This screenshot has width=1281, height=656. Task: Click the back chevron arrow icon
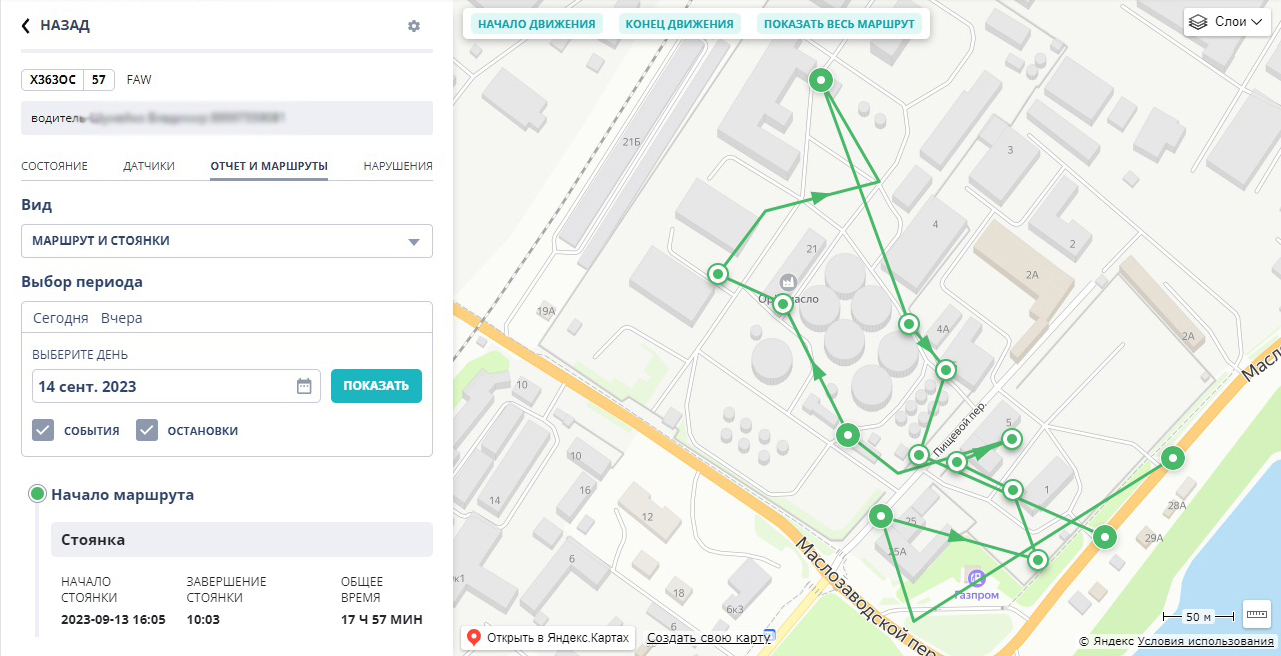(26, 26)
